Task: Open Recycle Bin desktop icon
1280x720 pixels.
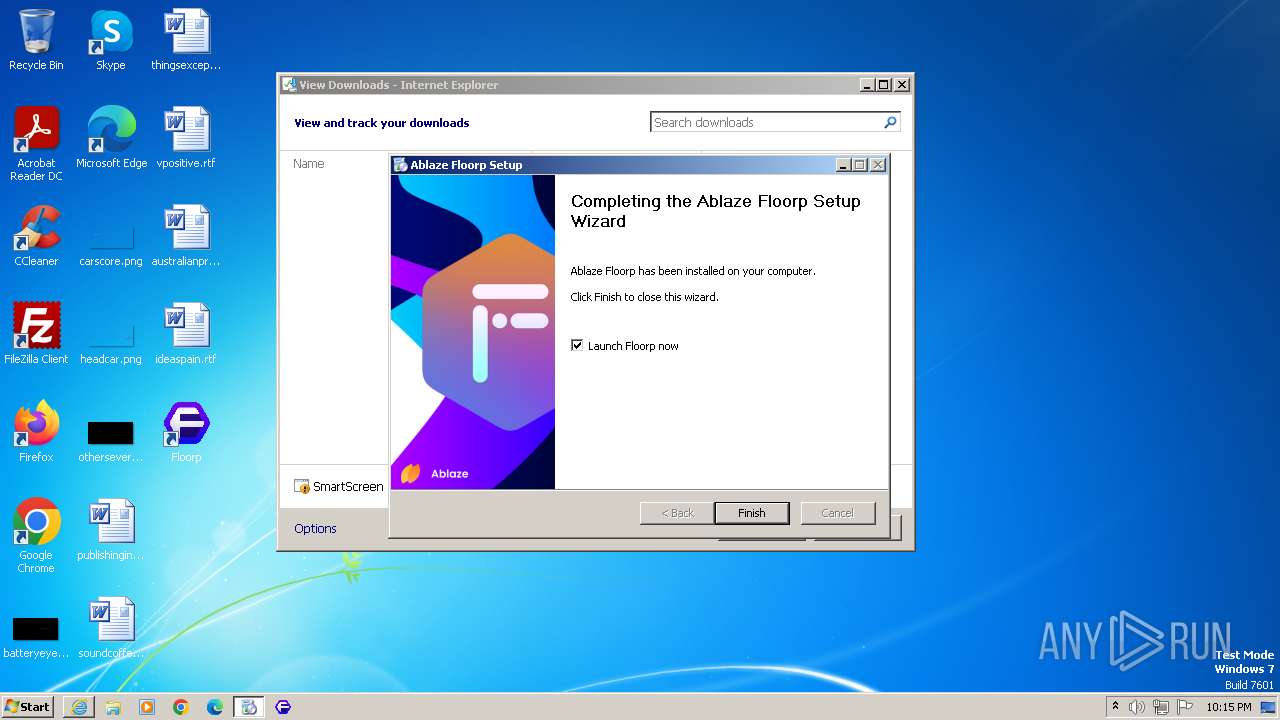Action: coord(36,40)
